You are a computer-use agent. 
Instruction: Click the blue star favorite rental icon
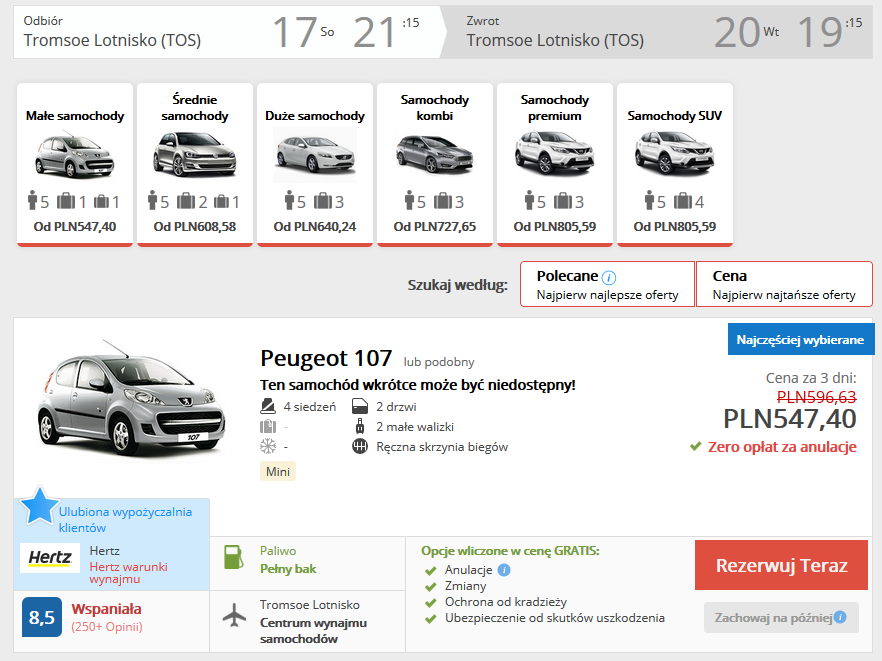[39, 506]
